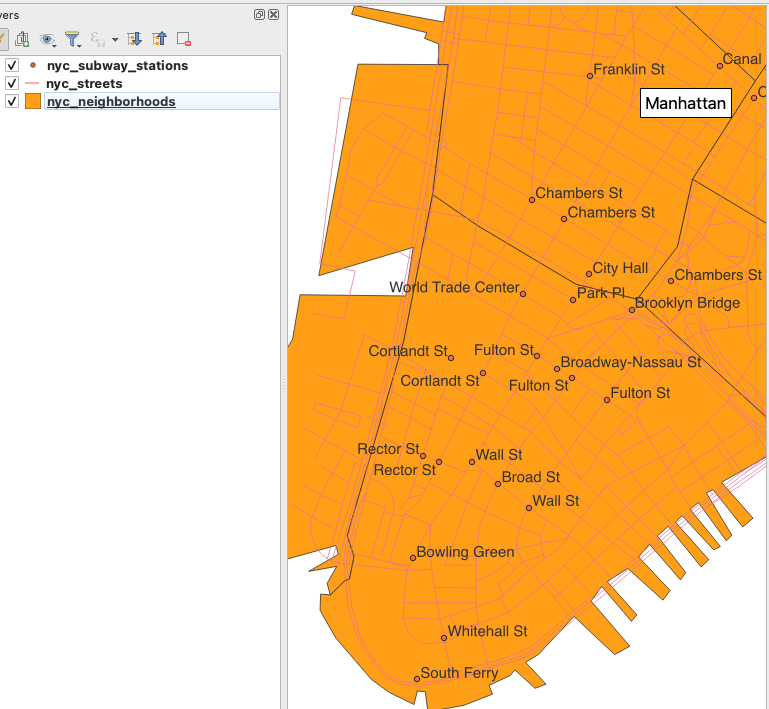Hide the nyc_neighborhoods layer via checkbox
769x709 pixels.
pos(12,102)
